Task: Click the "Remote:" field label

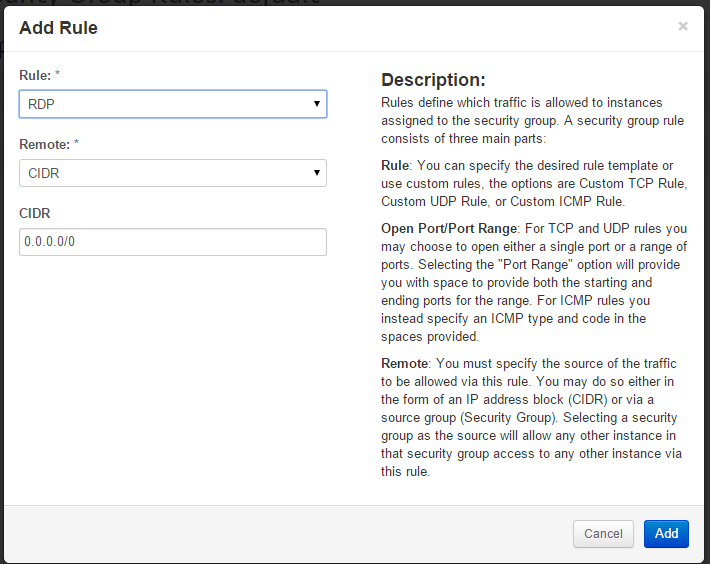Action: coord(43,145)
